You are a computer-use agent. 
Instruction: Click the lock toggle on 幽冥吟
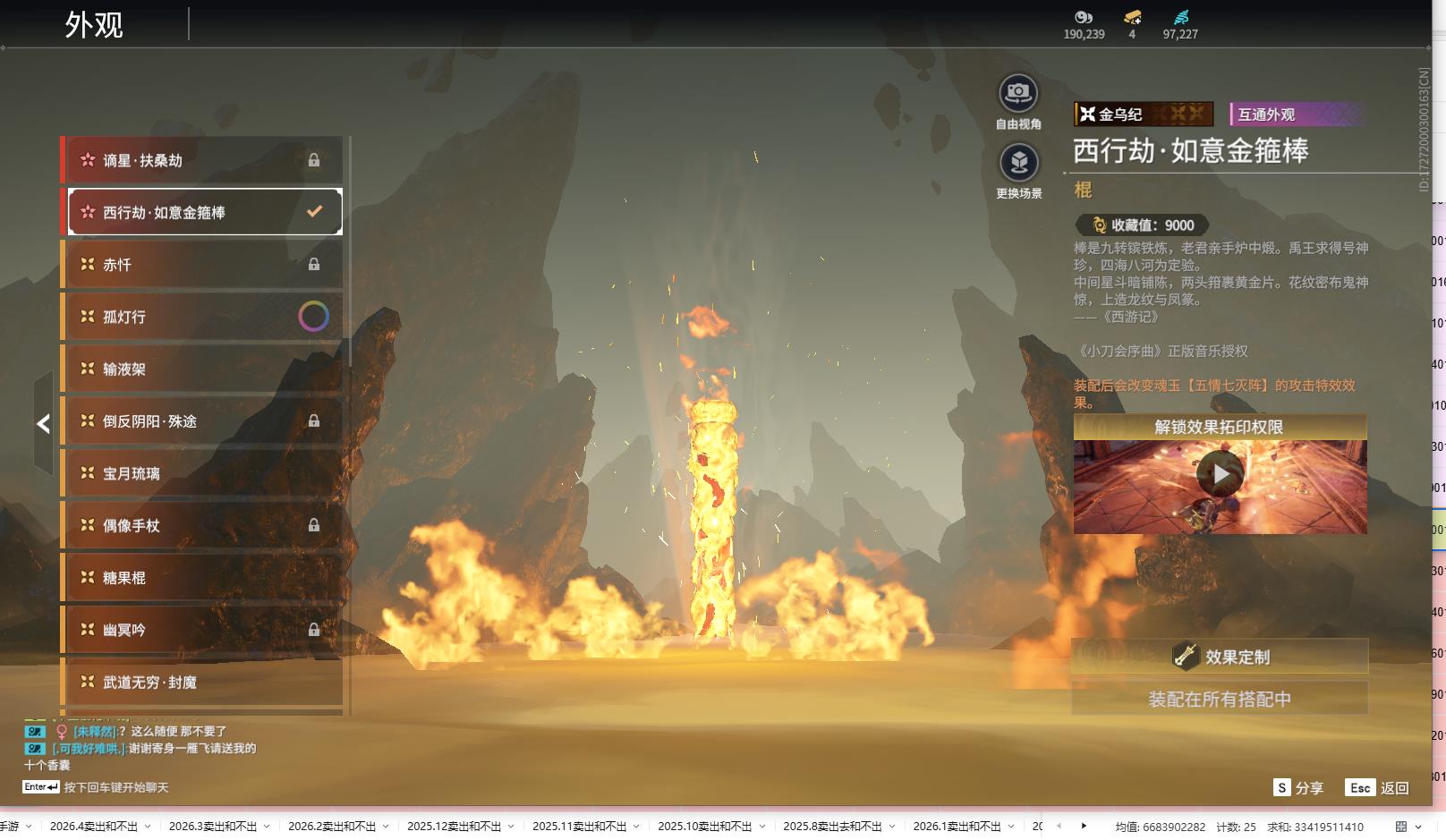click(314, 630)
